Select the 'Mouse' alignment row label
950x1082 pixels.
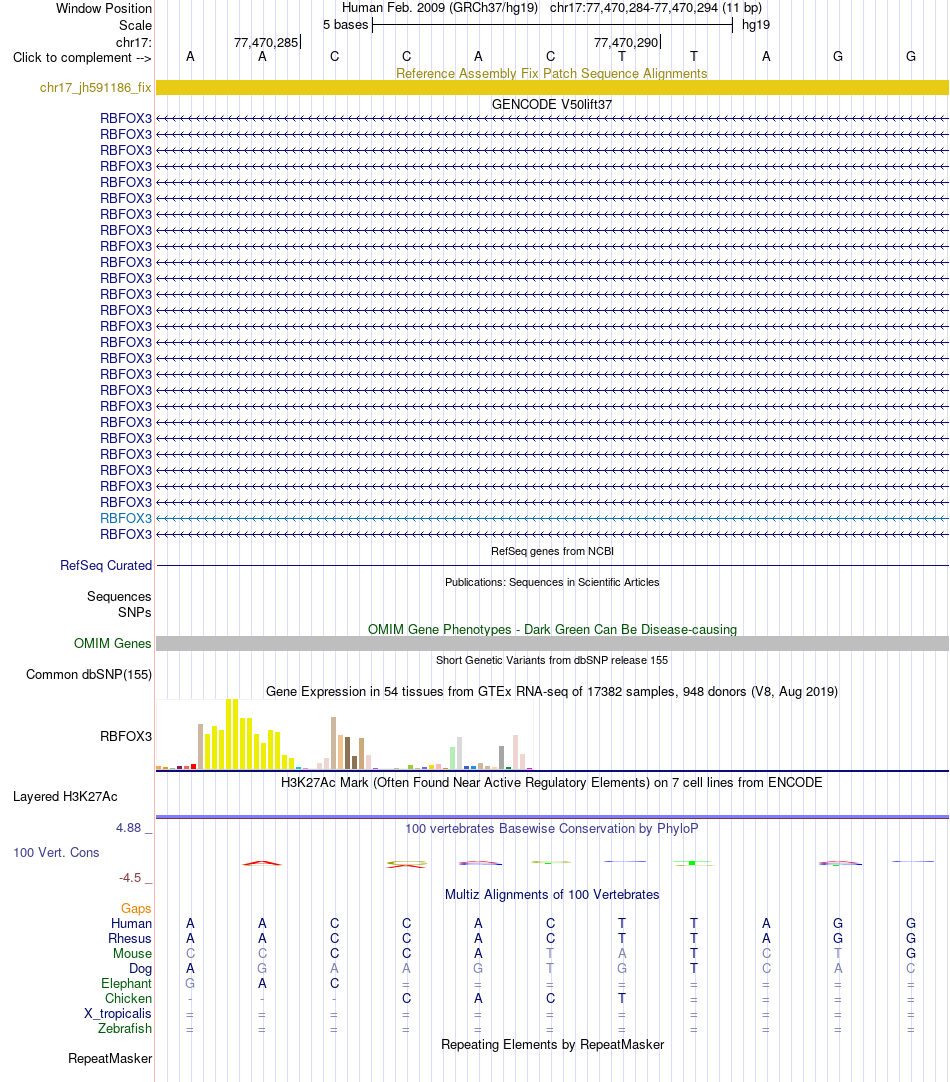coord(132,954)
